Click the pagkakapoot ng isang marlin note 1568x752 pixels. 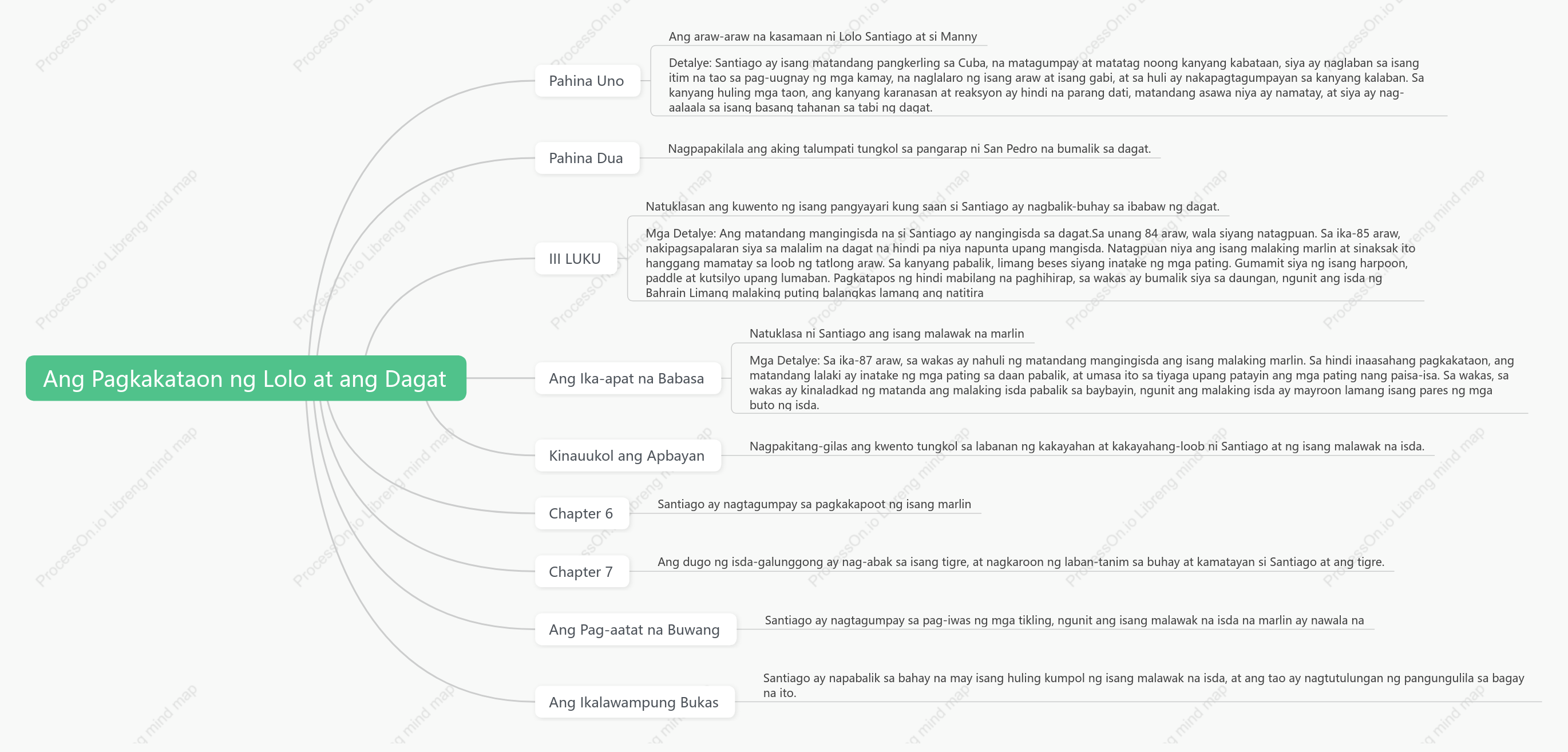pyautogui.click(x=814, y=504)
